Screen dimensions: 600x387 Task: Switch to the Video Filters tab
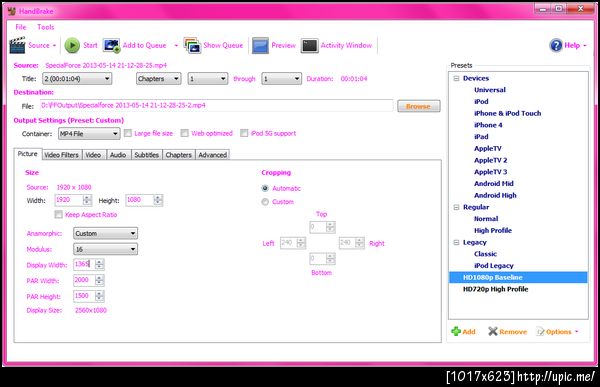(x=61, y=155)
